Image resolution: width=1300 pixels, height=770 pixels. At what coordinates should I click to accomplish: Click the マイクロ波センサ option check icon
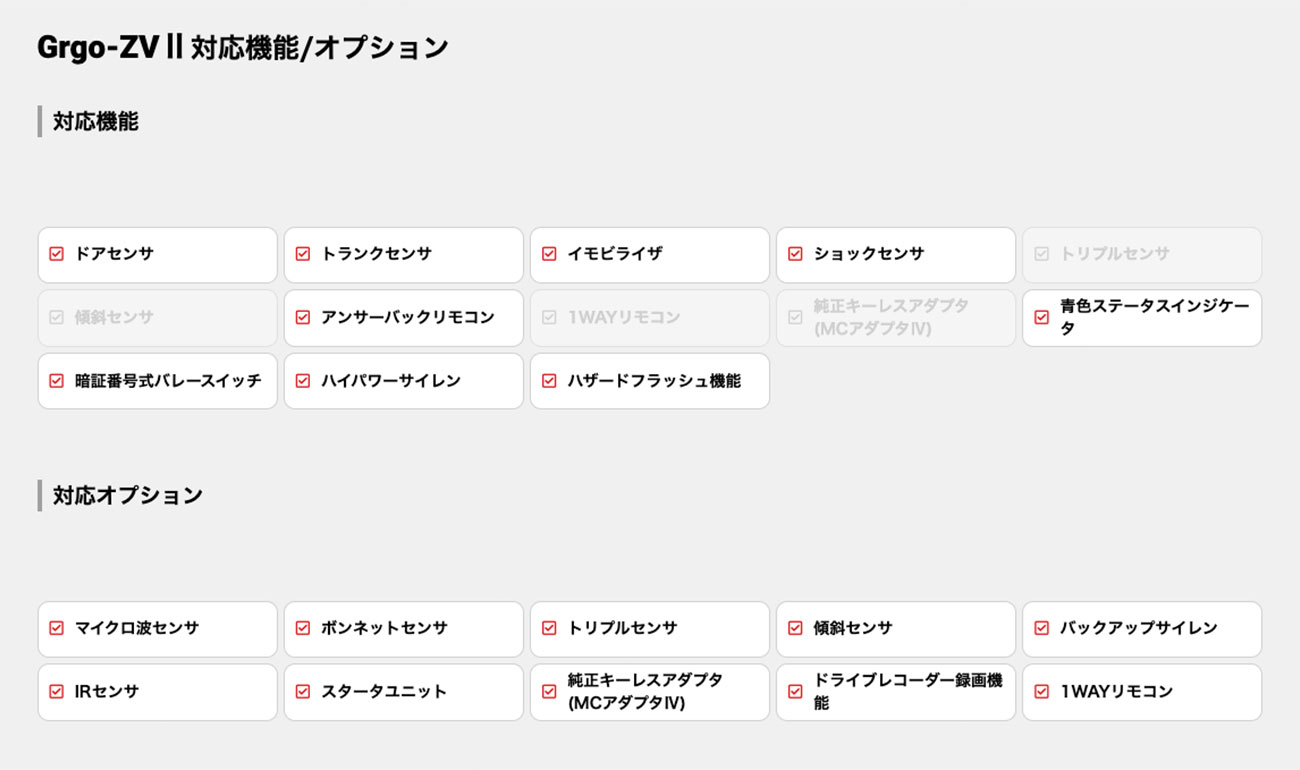click(x=56, y=628)
